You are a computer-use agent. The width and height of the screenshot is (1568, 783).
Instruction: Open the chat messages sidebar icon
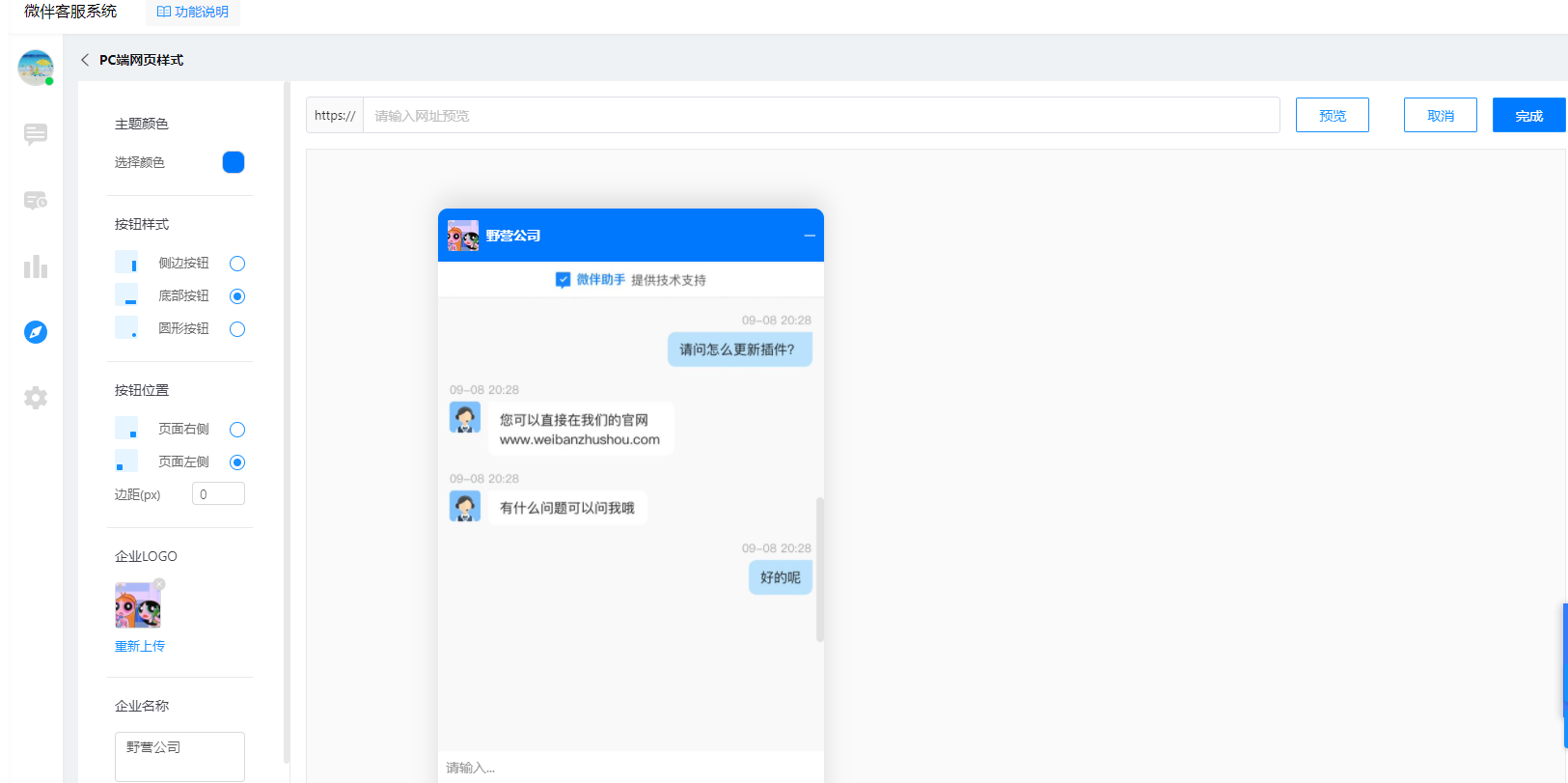coord(36,134)
